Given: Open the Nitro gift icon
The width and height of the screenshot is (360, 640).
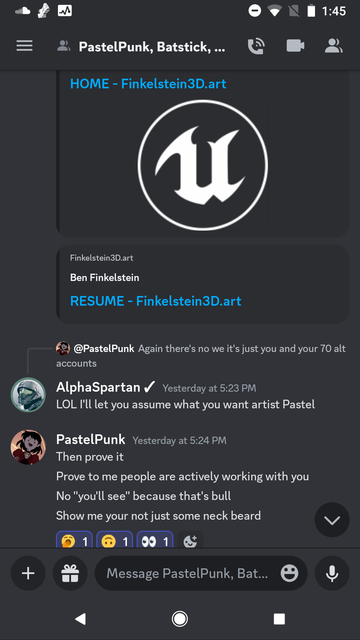Looking at the screenshot, I should click(70, 573).
